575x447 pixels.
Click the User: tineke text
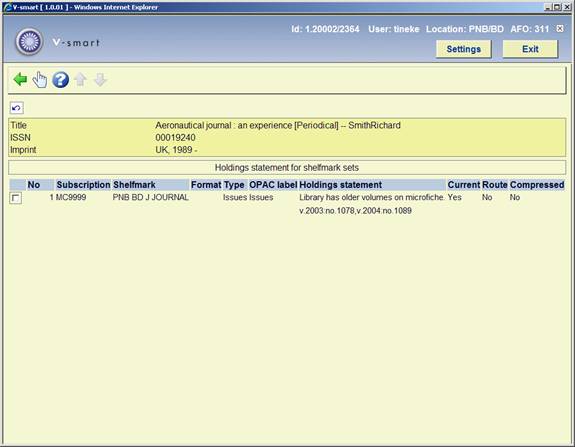[393, 29]
